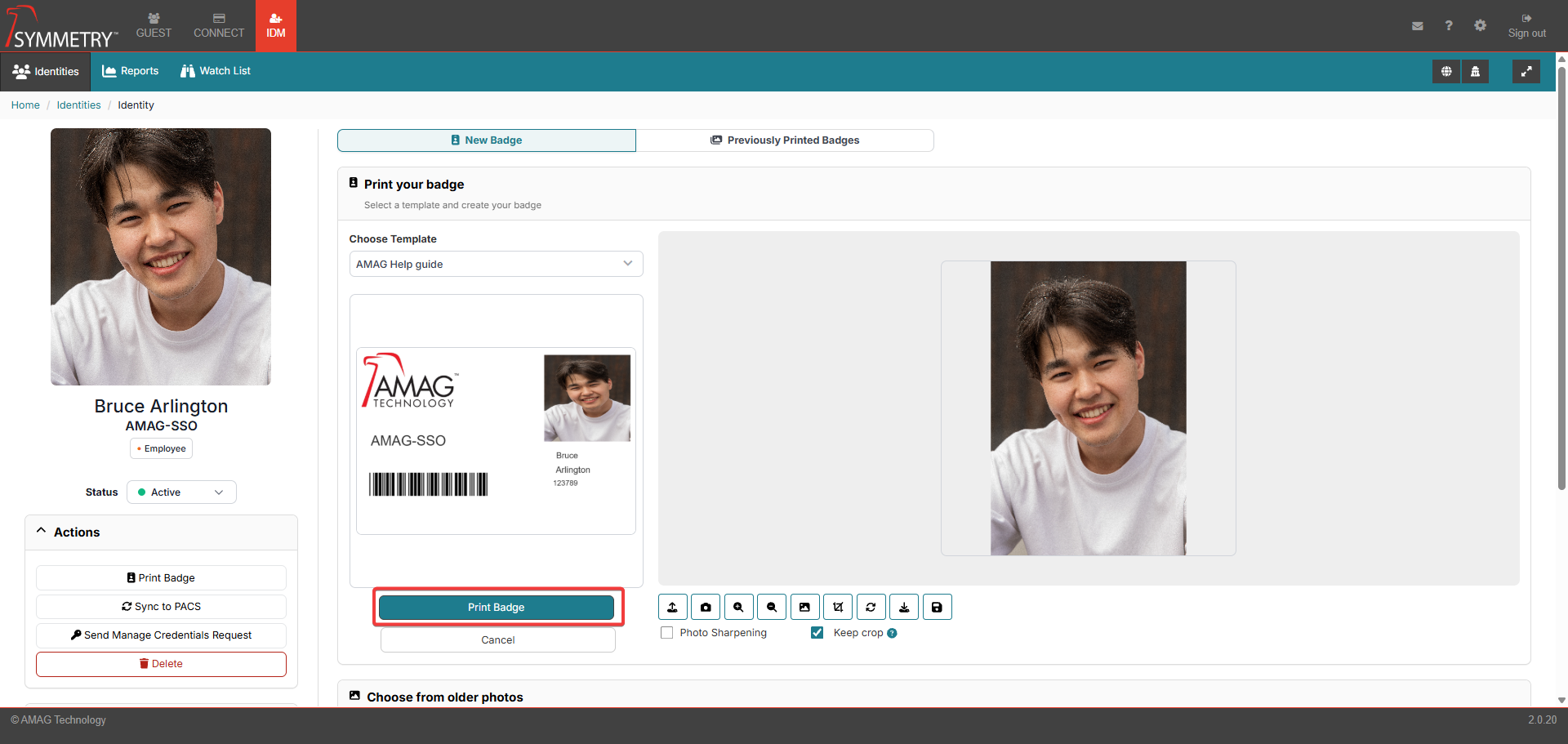Click the red Delete button
Image resolution: width=1568 pixels, height=744 pixels.
[x=161, y=664]
